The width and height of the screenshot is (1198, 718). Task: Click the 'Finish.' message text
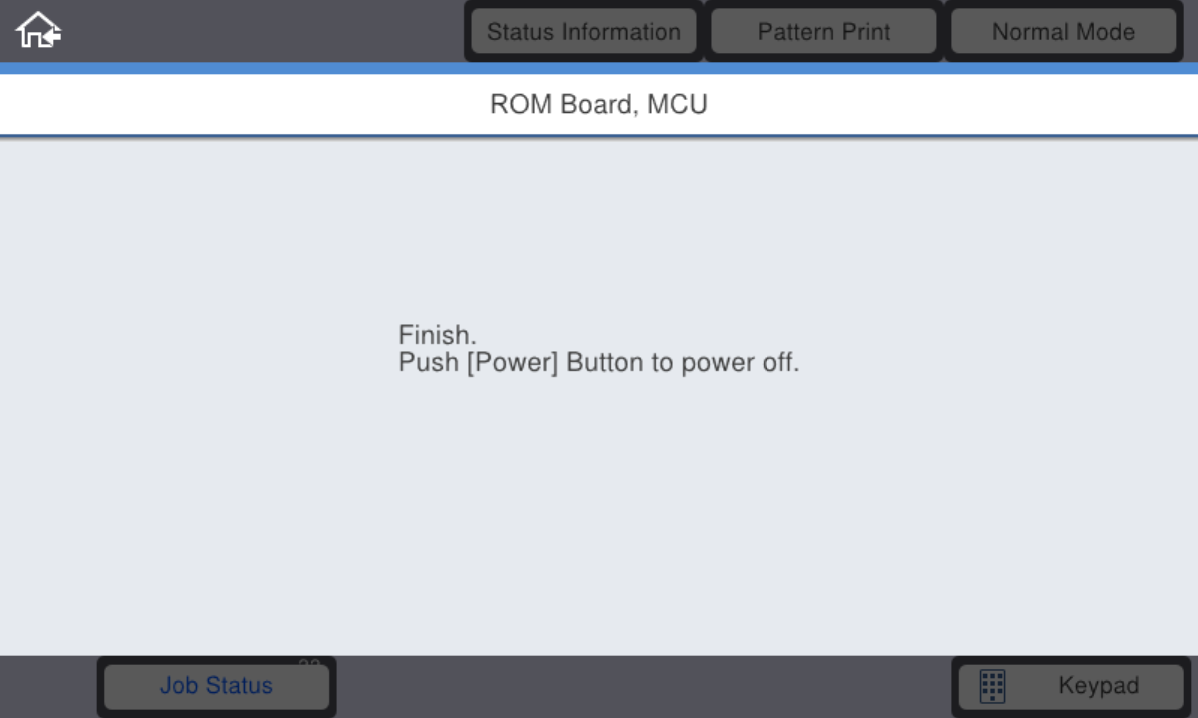[437, 335]
